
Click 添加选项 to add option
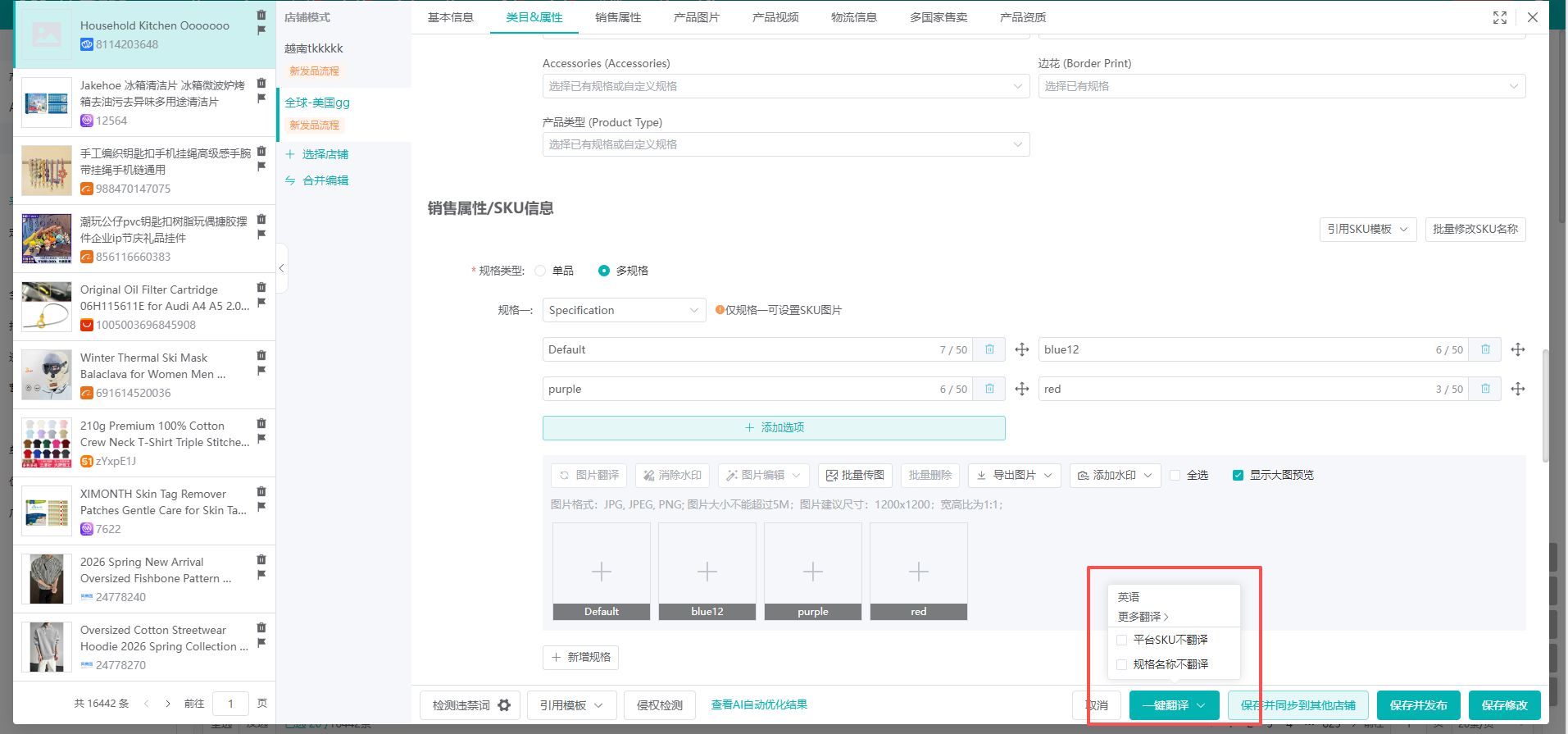pyautogui.click(x=774, y=428)
